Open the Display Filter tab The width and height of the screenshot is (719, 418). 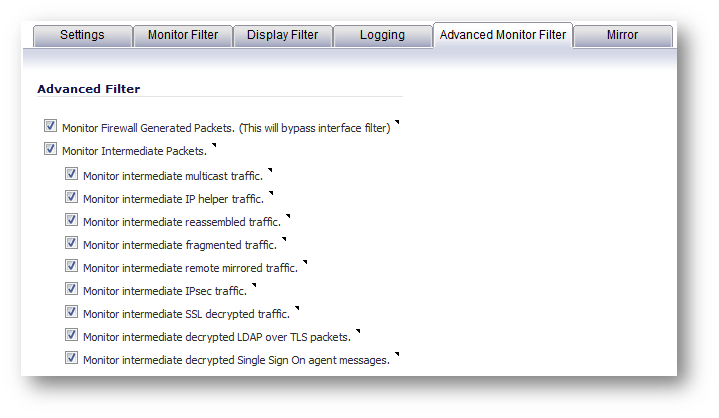click(282, 35)
